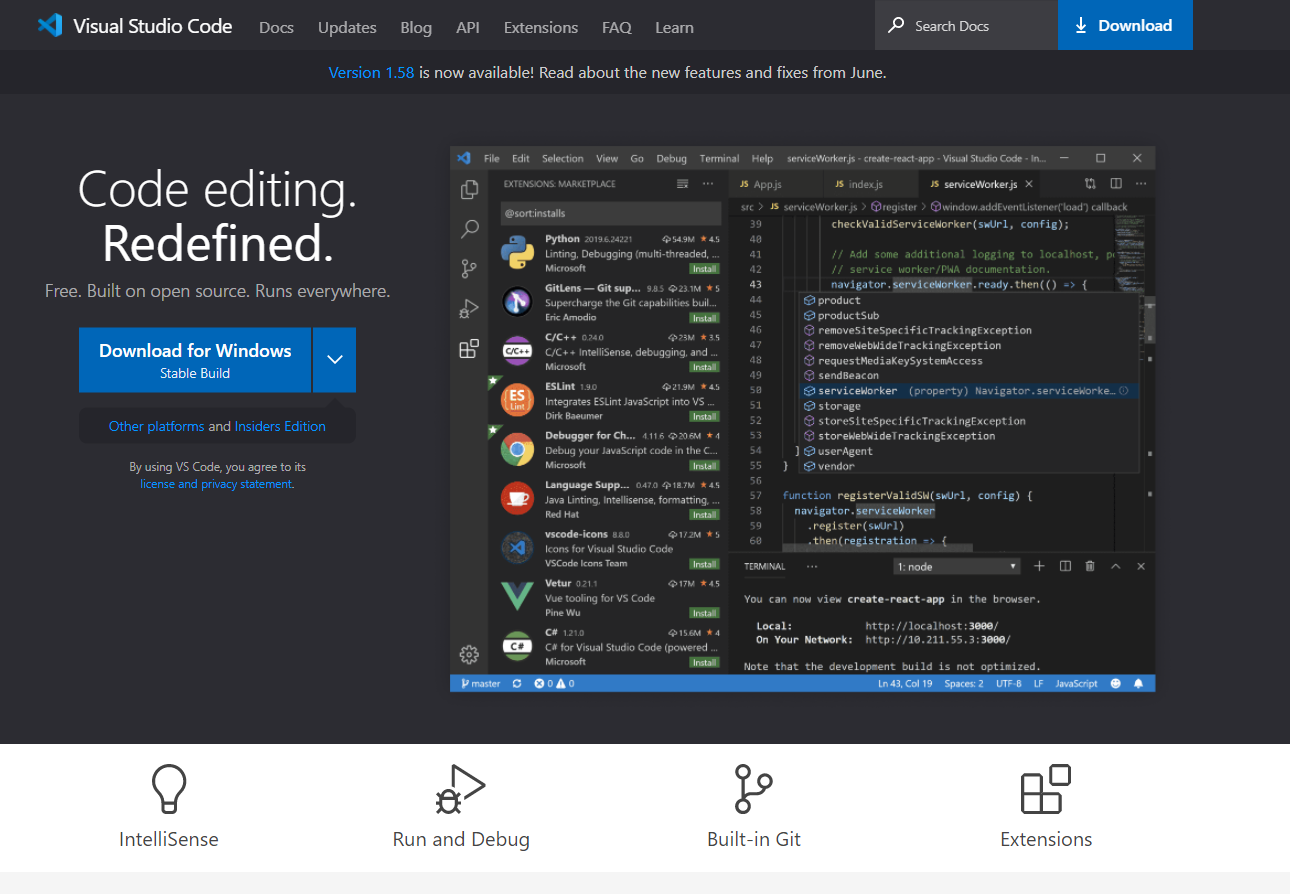Click the @sort:installs extension search box
Screen dimensions: 1290x894
tap(611, 213)
